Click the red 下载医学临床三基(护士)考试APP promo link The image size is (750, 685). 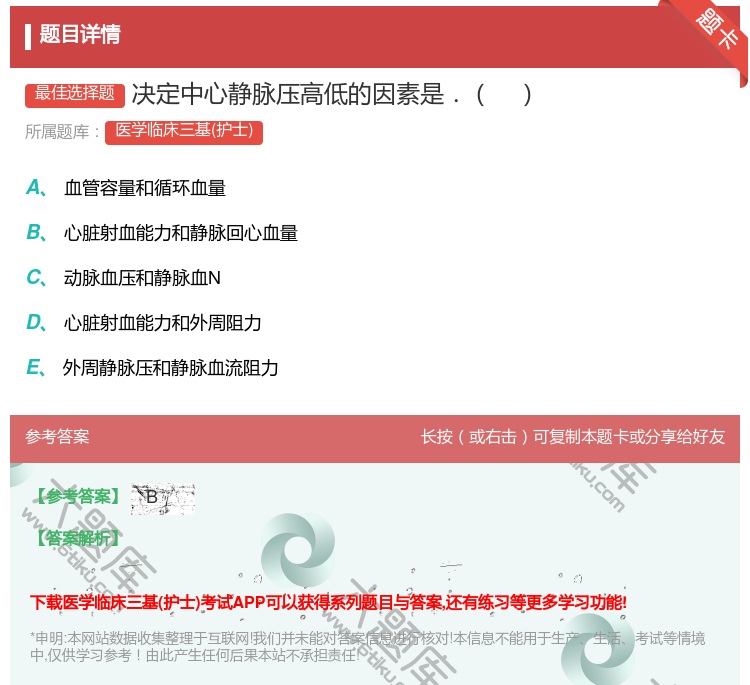(x=328, y=602)
